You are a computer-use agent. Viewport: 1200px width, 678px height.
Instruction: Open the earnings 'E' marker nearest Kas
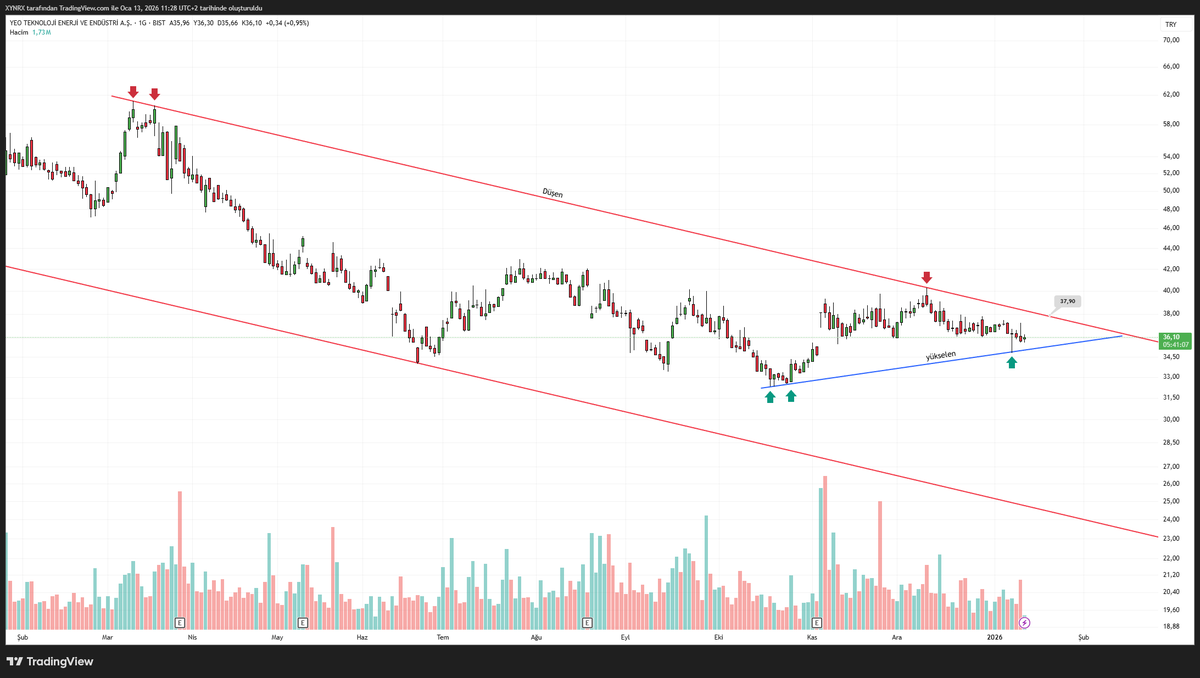tap(816, 622)
